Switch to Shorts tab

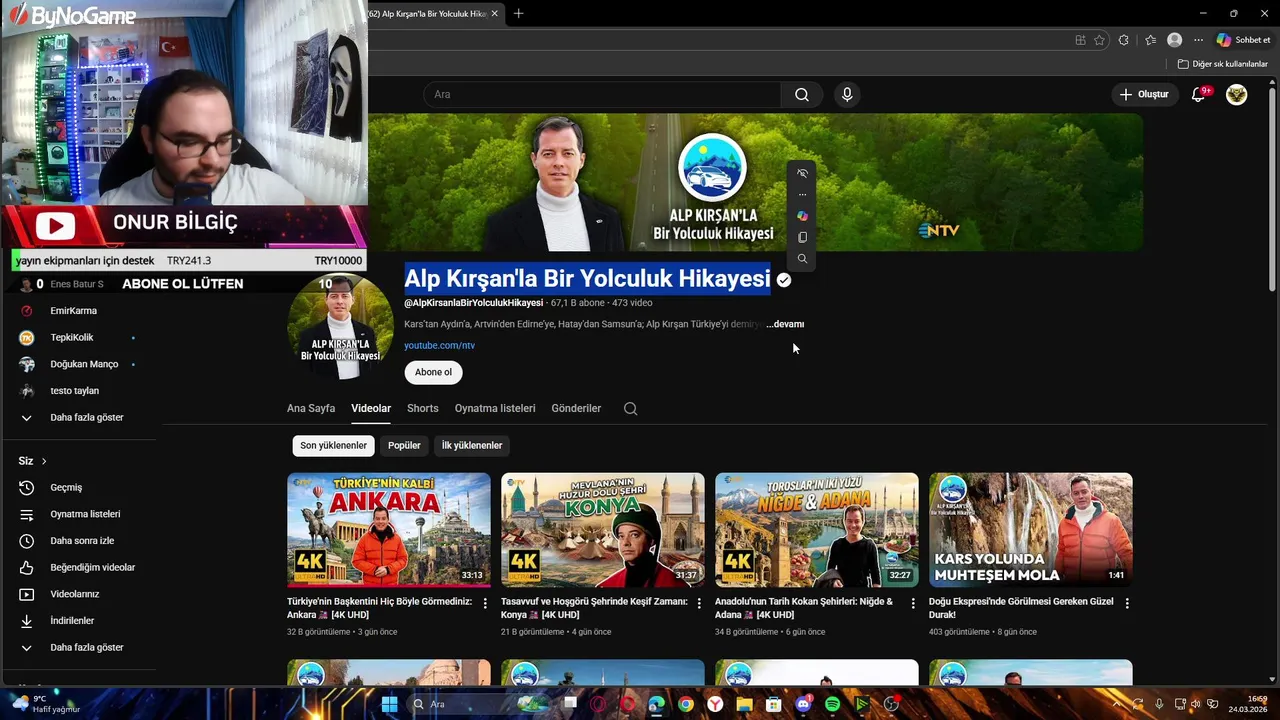click(423, 408)
